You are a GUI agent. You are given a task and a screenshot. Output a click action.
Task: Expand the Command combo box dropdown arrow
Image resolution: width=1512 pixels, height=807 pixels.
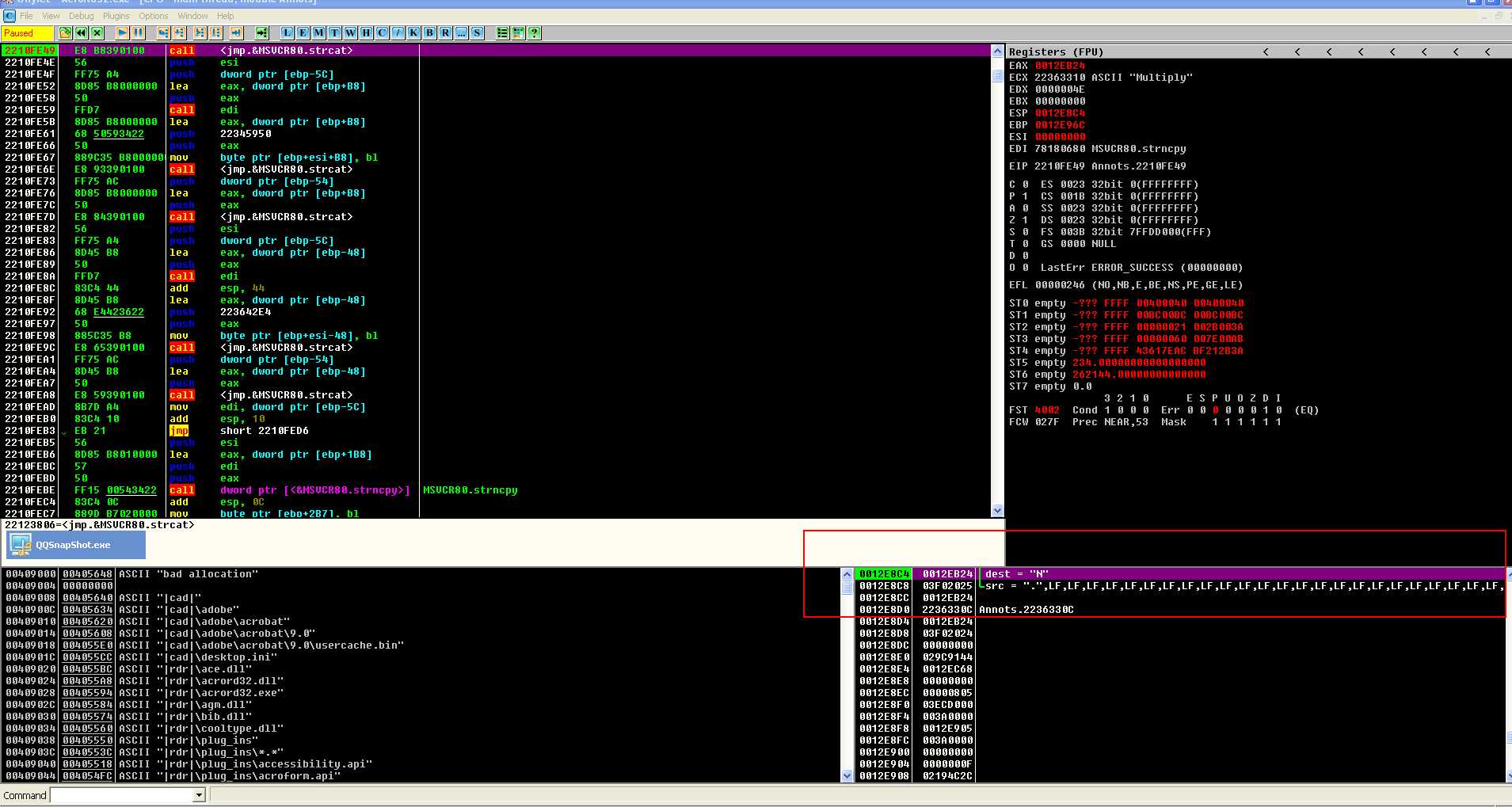(x=199, y=795)
